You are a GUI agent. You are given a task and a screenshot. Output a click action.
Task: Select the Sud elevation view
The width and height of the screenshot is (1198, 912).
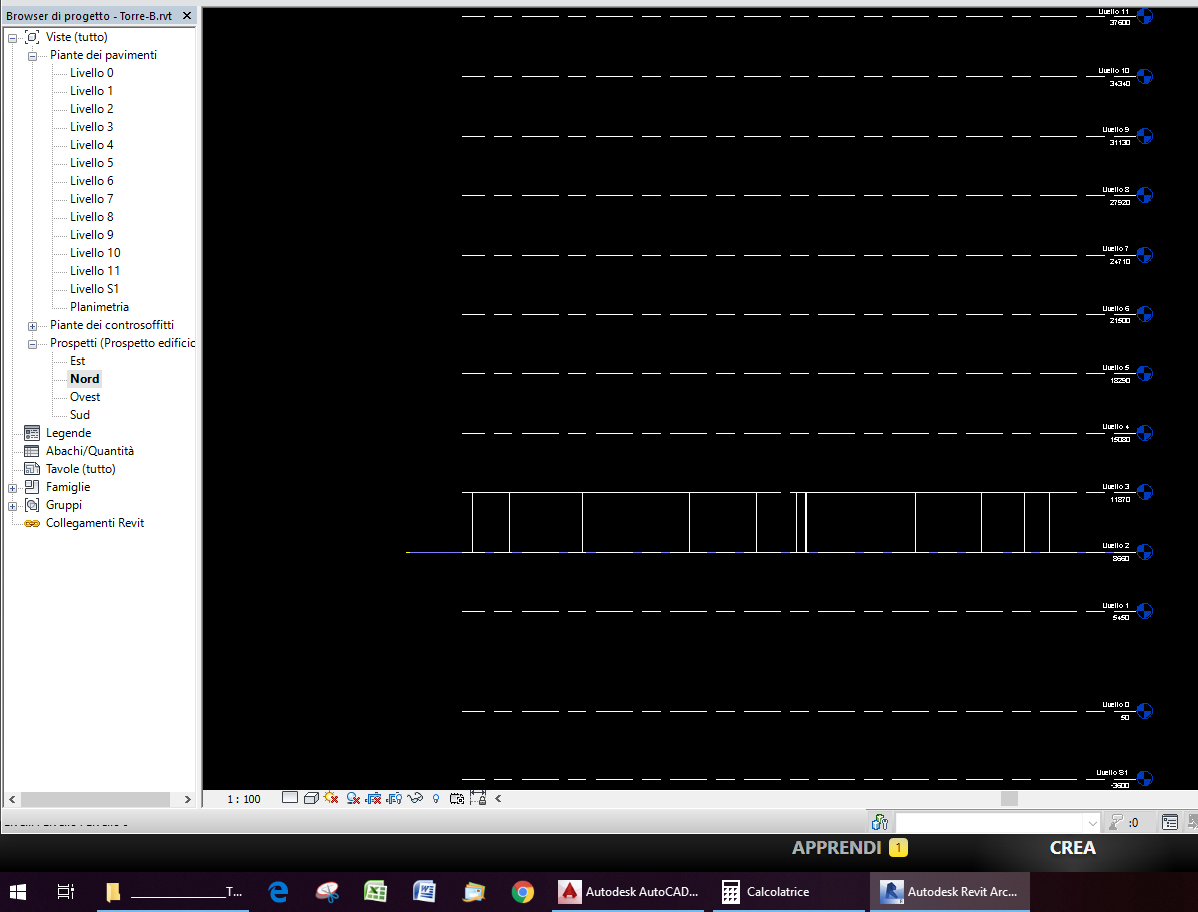(80, 415)
